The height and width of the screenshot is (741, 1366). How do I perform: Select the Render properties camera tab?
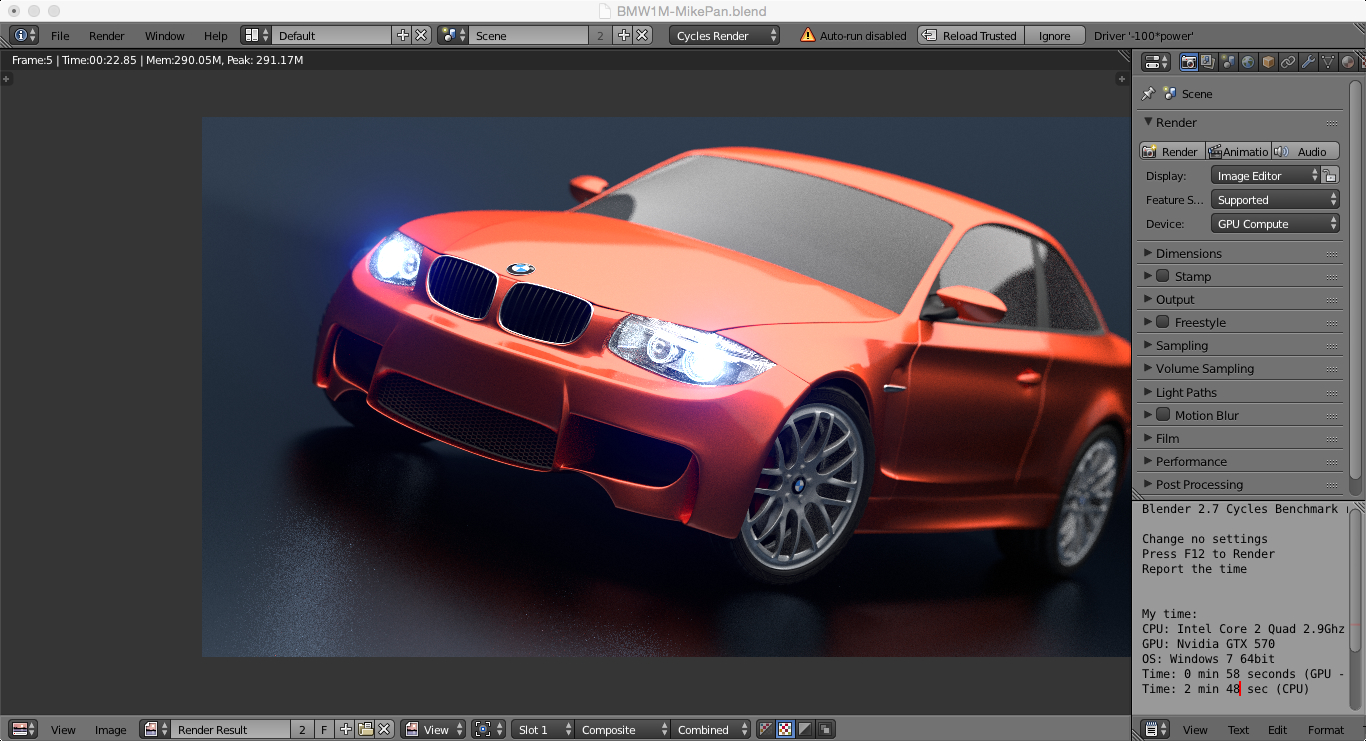[x=1188, y=62]
